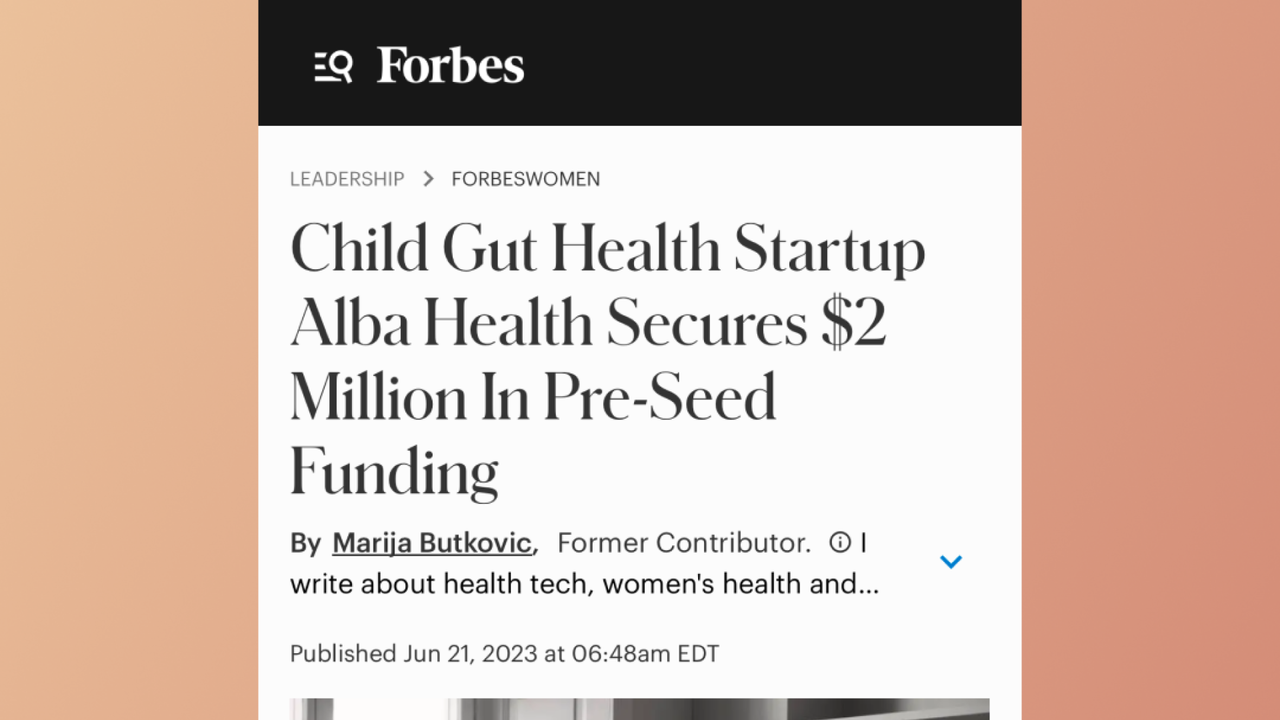Image resolution: width=1280 pixels, height=720 pixels.
Task: Click the Million In Pre-Seed headline line
Action: click(533, 396)
